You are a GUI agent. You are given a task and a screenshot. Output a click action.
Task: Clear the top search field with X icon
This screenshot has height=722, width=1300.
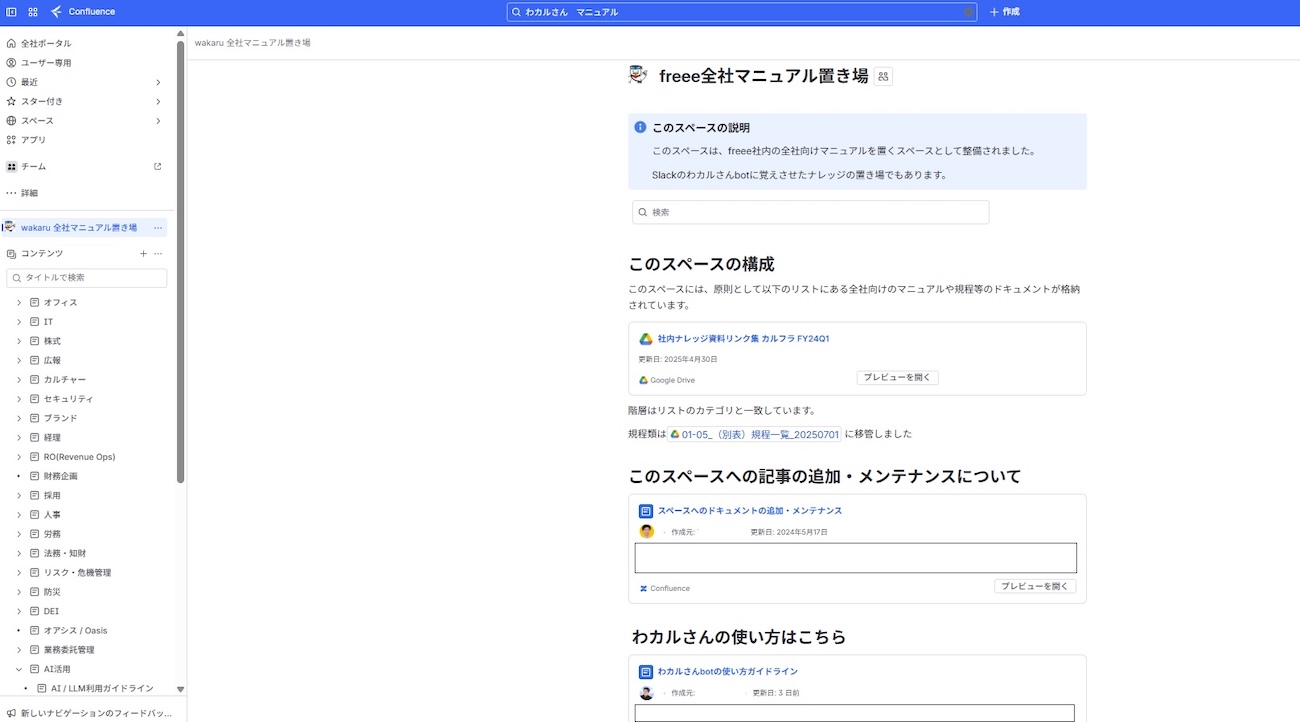pyautogui.click(x=968, y=12)
